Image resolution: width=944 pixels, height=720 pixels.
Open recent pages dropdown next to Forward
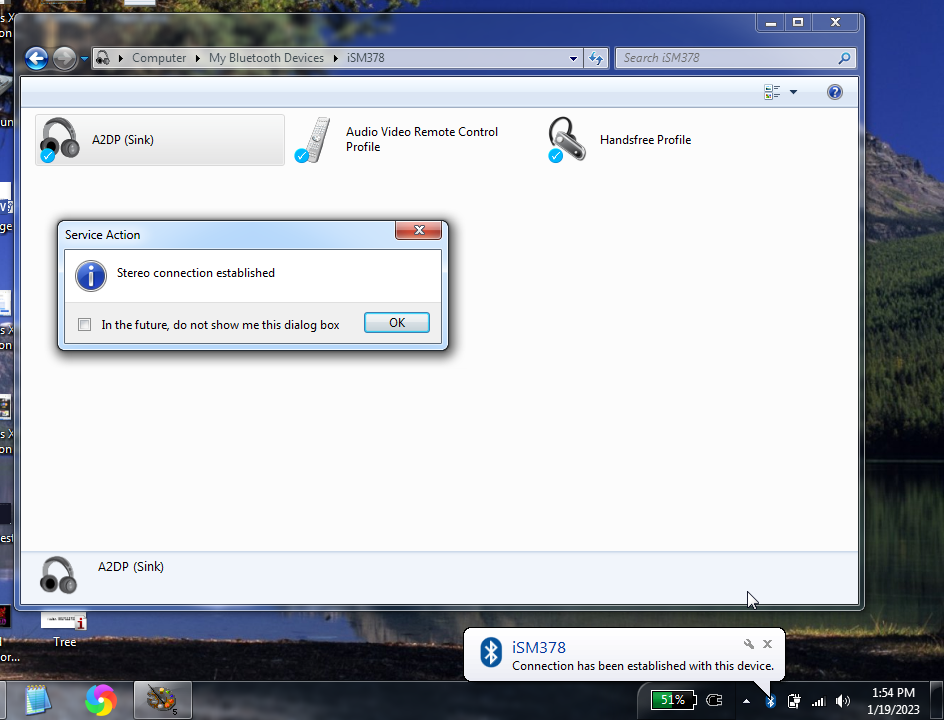click(84, 58)
